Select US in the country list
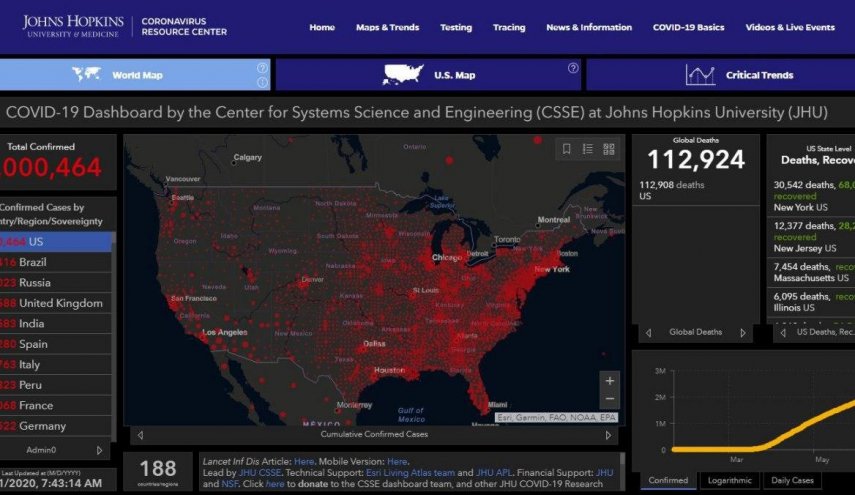The height and width of the screenshot is (495, 855). point(56,242)
